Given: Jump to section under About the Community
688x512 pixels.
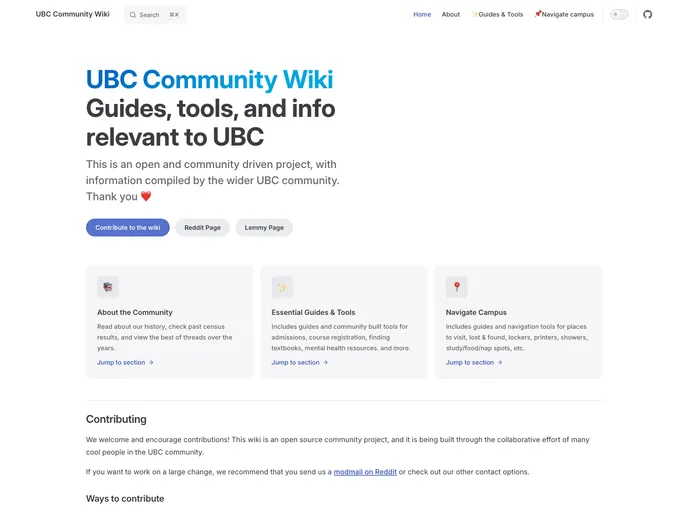Looking at the screenshot, I should (x=125, y=362).
